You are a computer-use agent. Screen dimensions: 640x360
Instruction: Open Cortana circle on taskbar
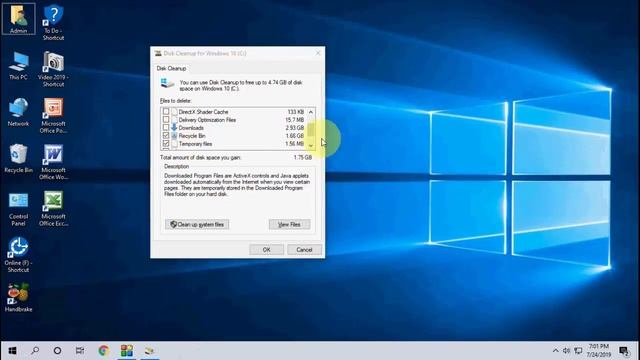coord(58,351)
